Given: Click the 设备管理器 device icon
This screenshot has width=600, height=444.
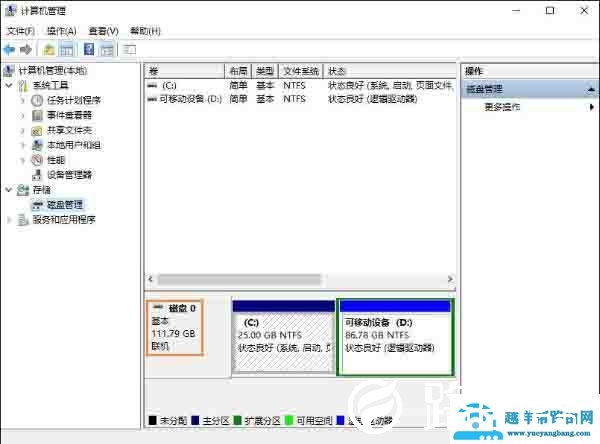Looking at the screenshot, I should (37, 175).
